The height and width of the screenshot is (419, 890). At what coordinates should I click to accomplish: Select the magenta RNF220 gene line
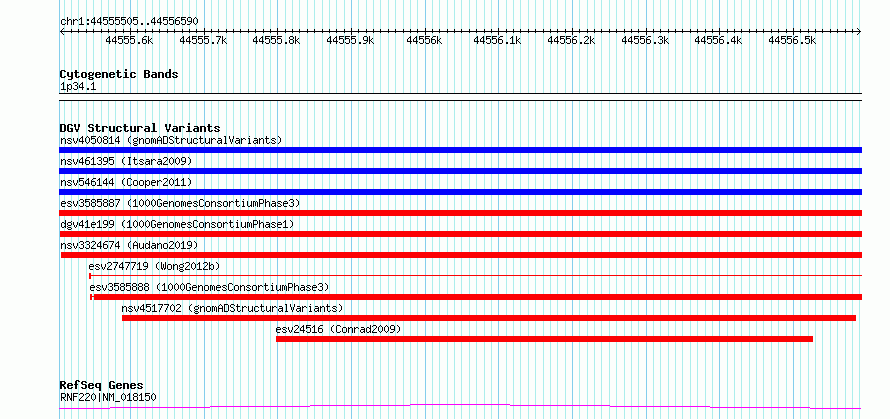(460, 407)
